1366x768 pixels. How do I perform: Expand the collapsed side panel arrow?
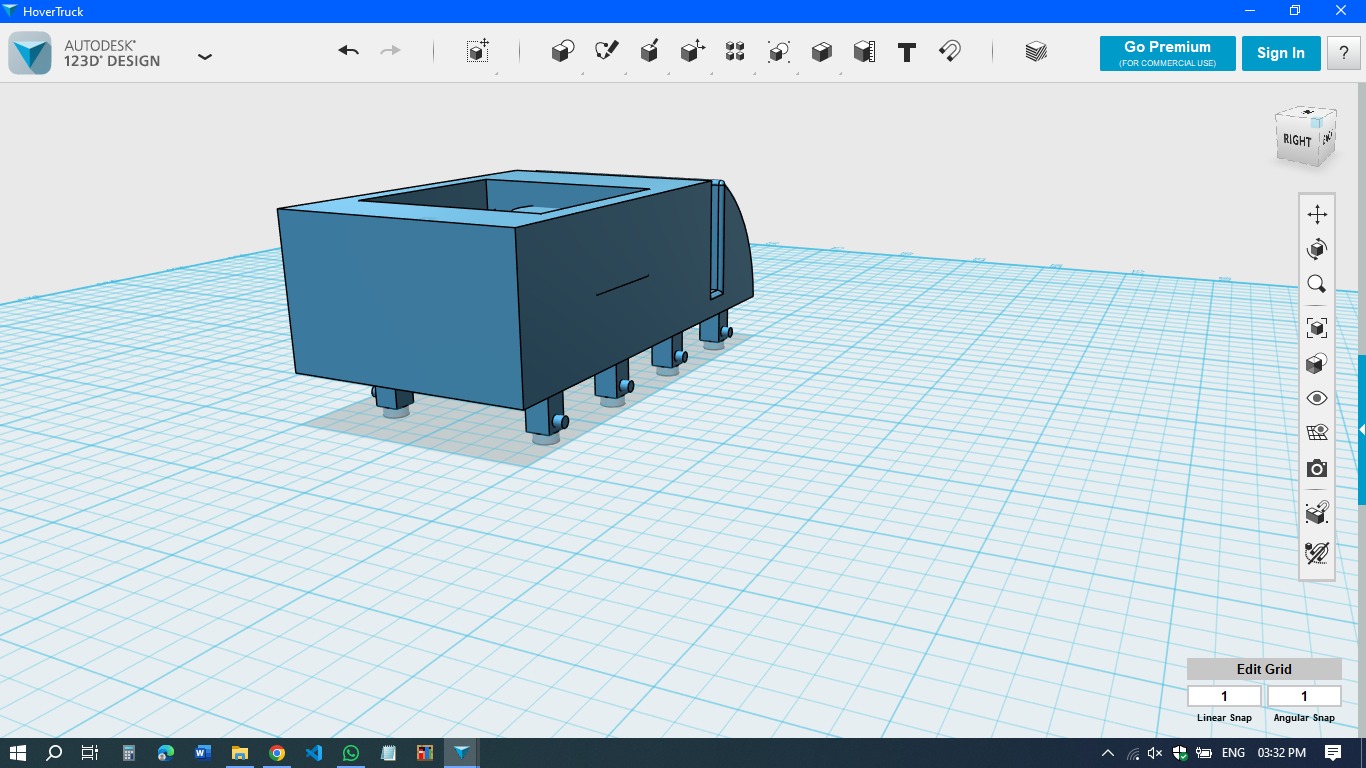point(1361,430)
